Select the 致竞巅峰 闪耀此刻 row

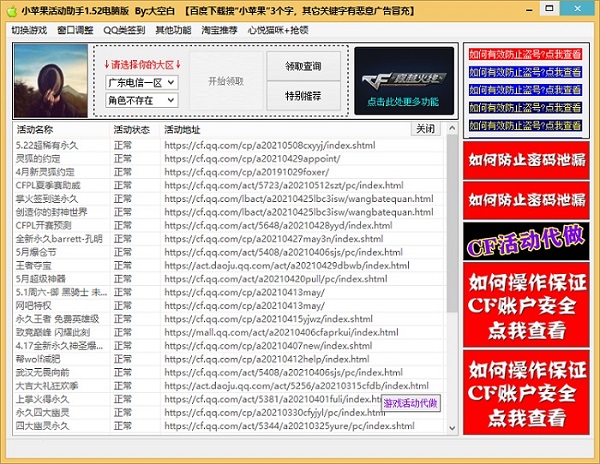tap(228, 332)
